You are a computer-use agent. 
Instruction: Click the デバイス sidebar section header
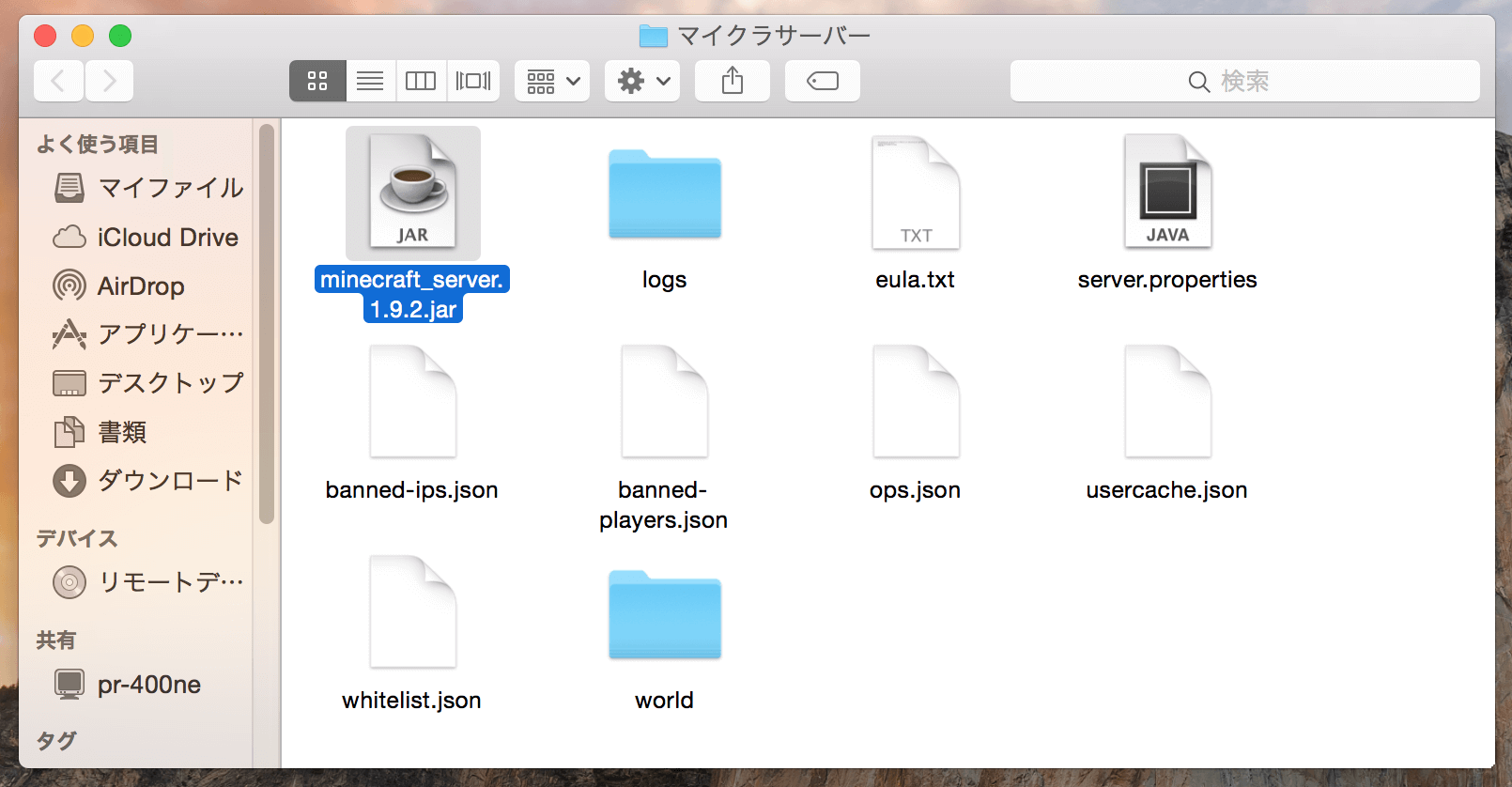tap(77, 538)
